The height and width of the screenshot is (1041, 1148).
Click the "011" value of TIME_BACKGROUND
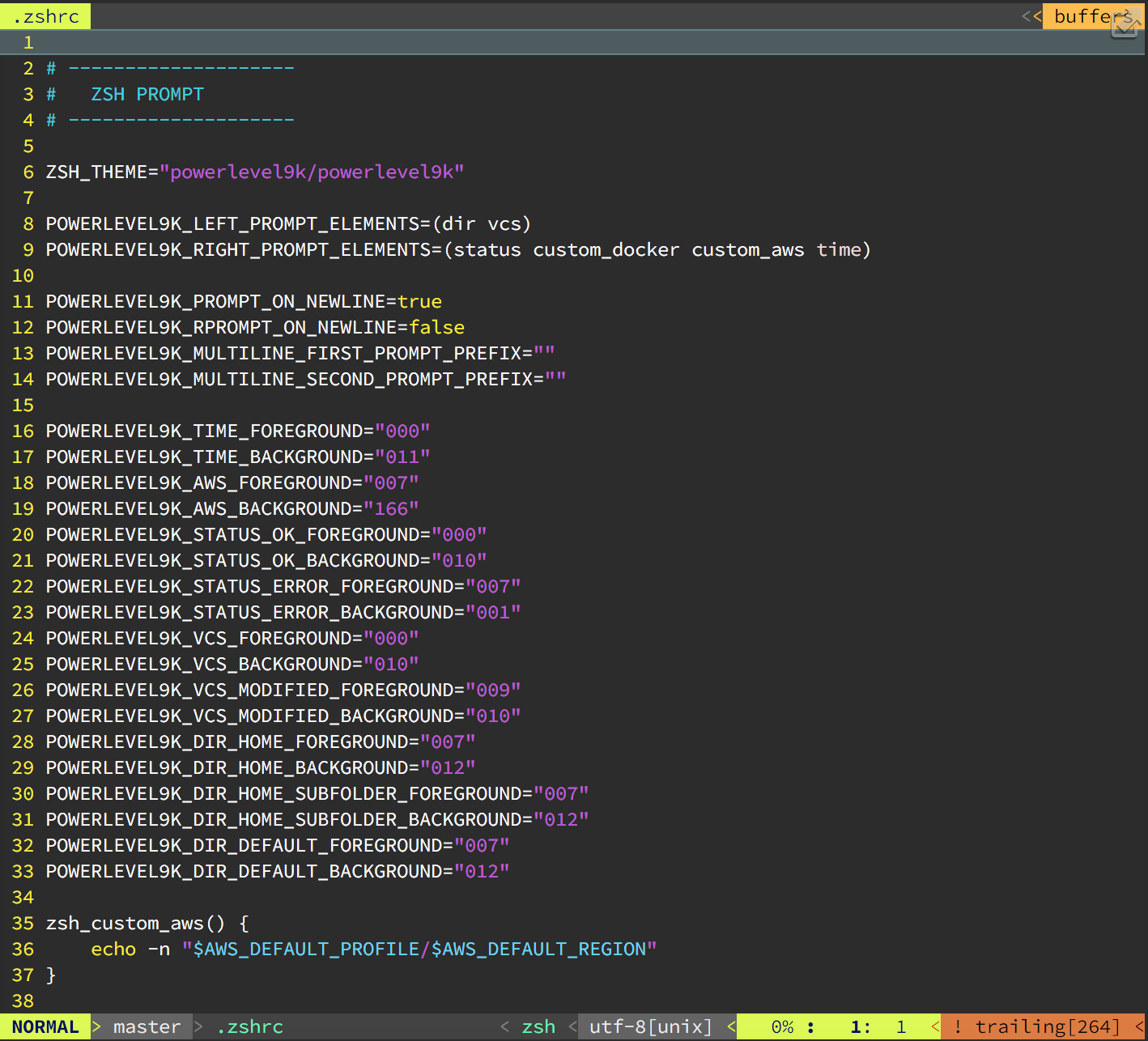click(x=402, y=457)
